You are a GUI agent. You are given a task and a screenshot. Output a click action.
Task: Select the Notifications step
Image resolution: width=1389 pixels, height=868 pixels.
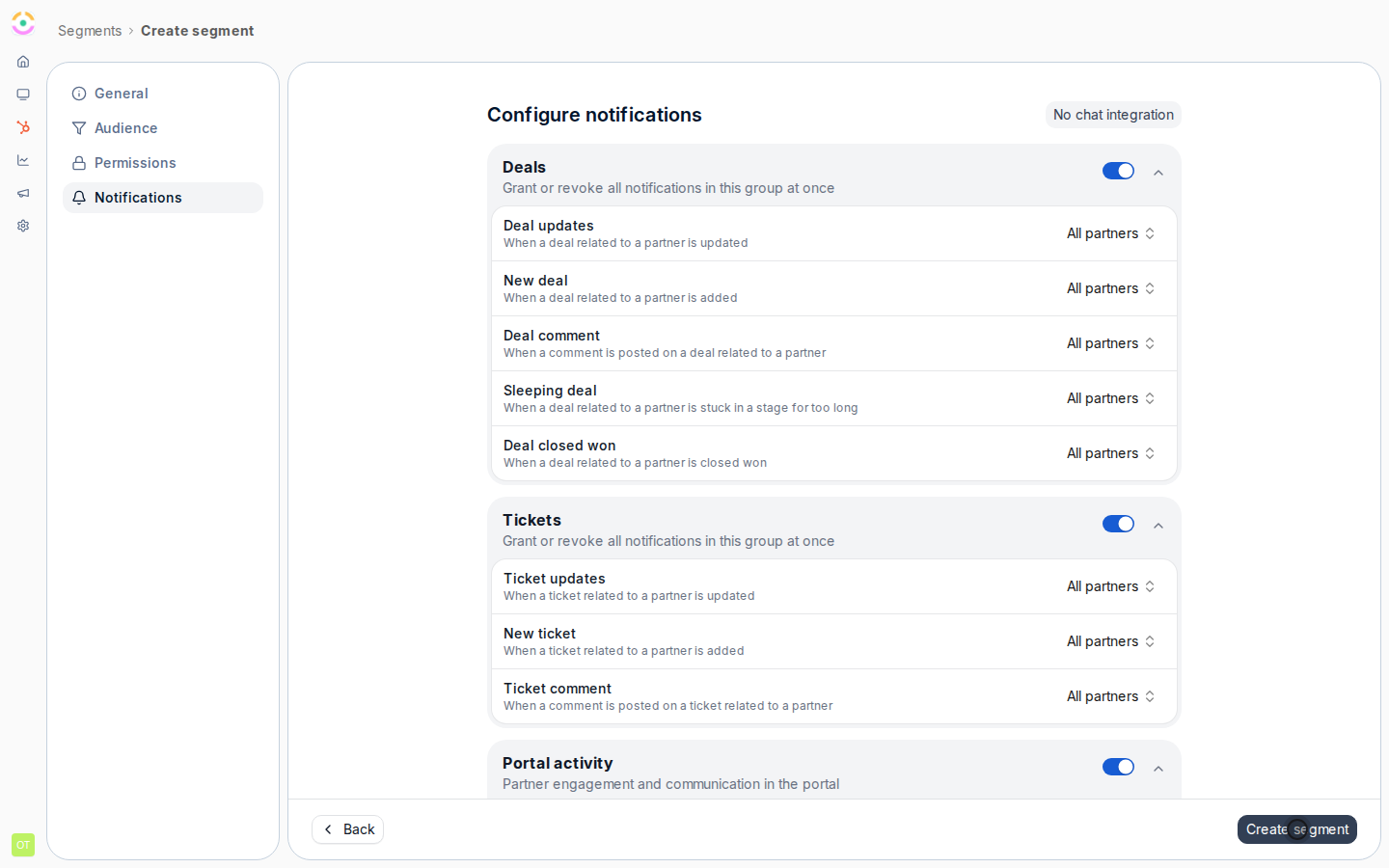click(163, 198)
